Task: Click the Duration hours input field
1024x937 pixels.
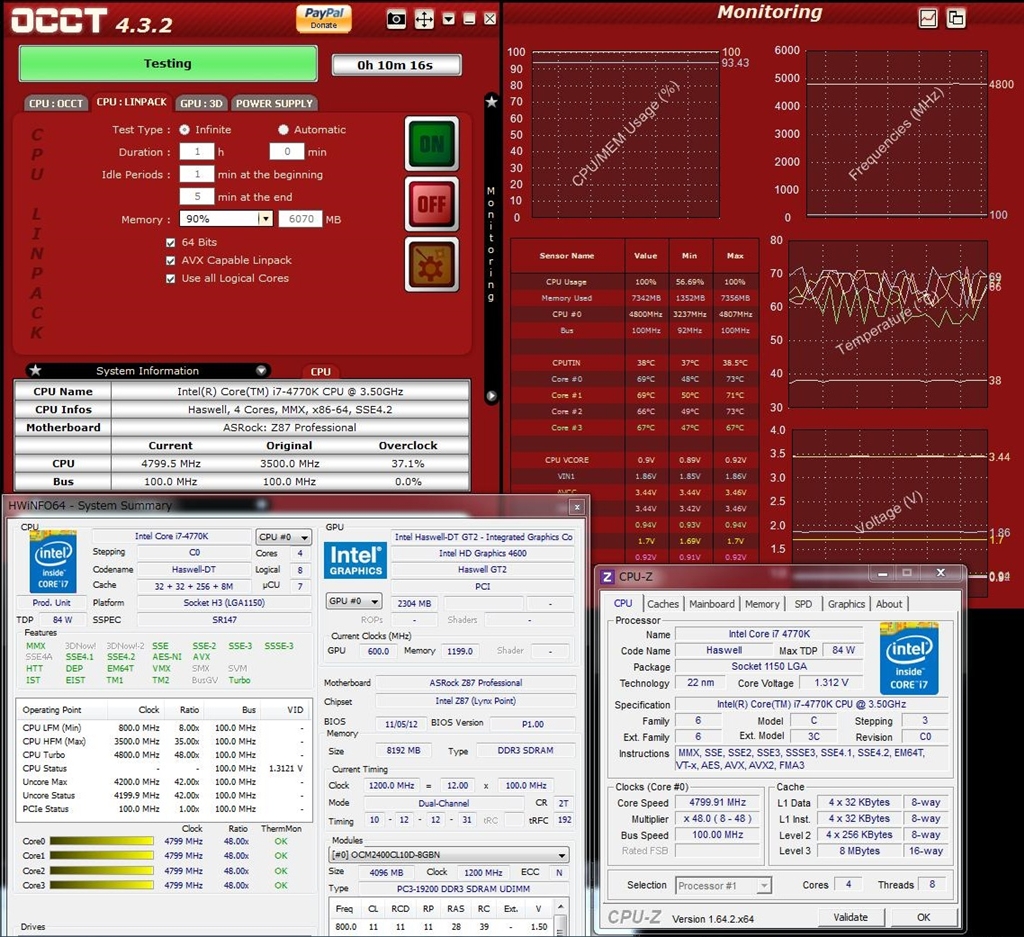Action: point(197,151)
